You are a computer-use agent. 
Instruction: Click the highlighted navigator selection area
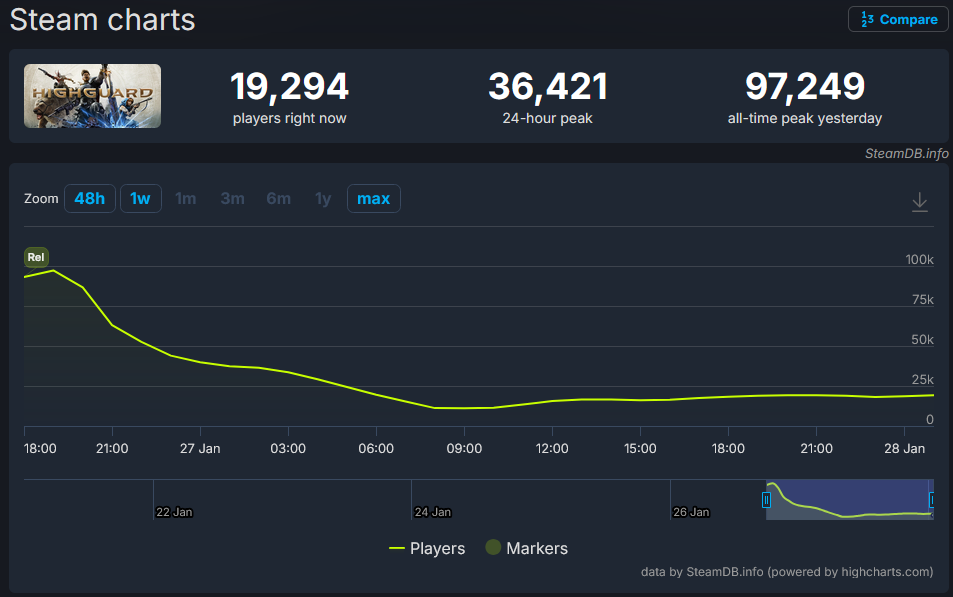pos(849,500)
